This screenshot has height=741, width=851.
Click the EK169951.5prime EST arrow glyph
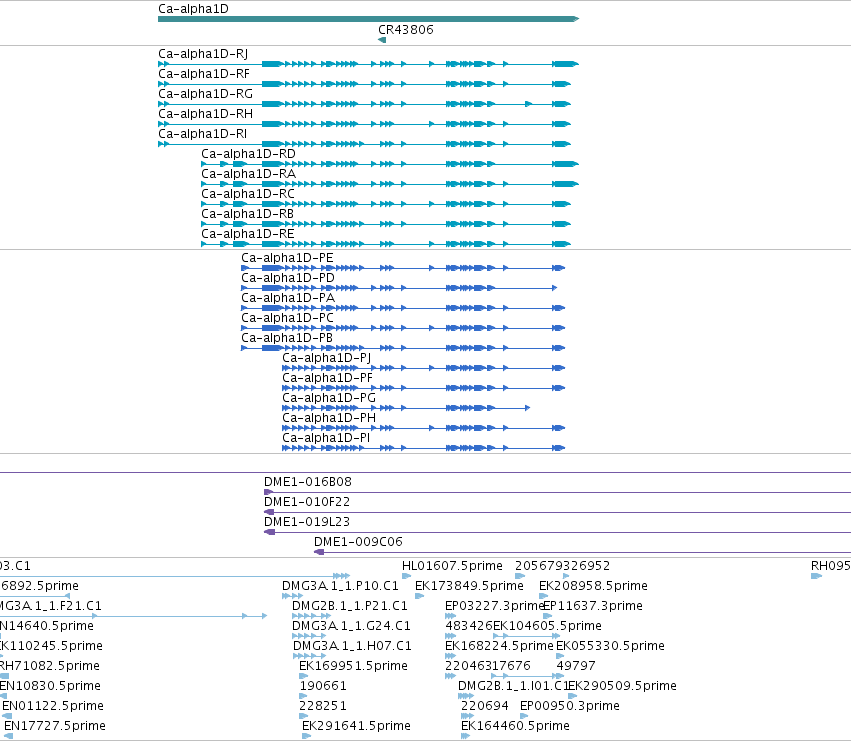303,676
